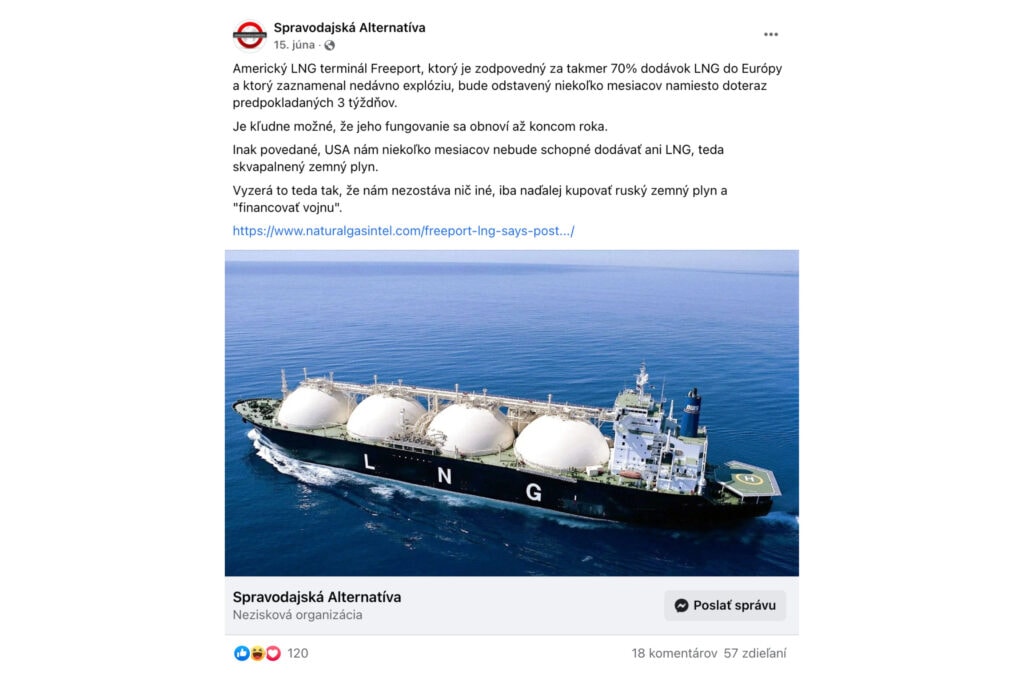Viewport: 1024px width, 681px height.
Task: Click the Poslať správu button
Action: [725, 605]
